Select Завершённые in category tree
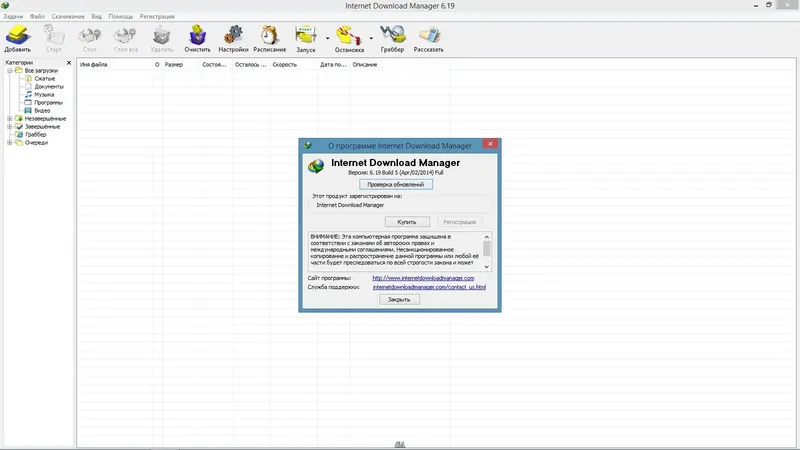This screenshot has width=800, height=450. click(42, 127)
